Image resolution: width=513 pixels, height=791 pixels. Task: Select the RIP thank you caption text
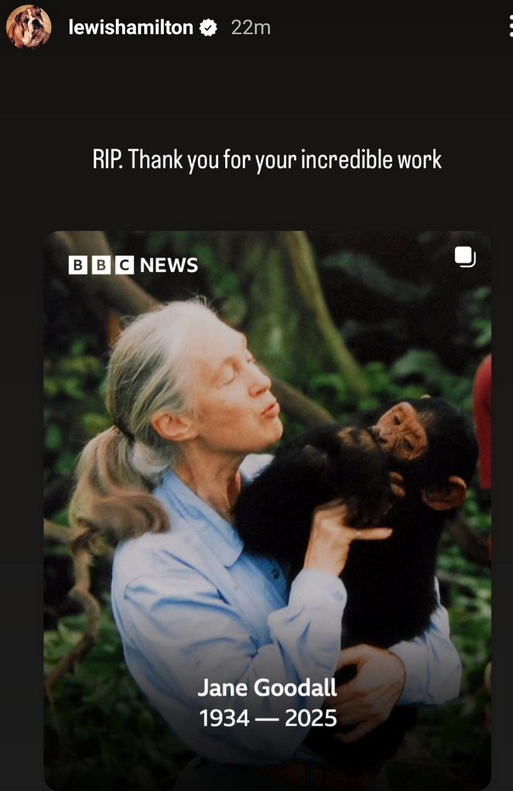(267, 159)
